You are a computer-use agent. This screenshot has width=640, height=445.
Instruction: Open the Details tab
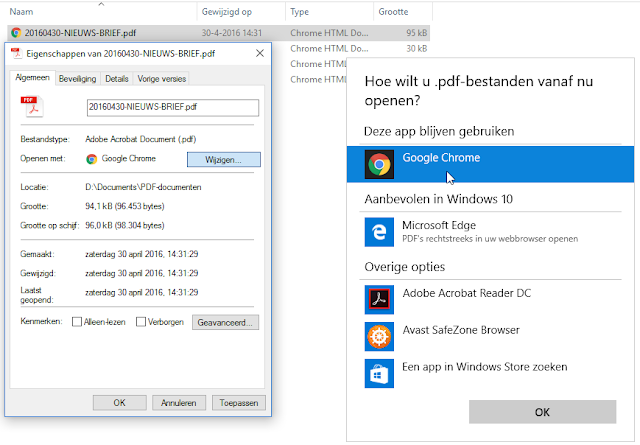(117, 78)
